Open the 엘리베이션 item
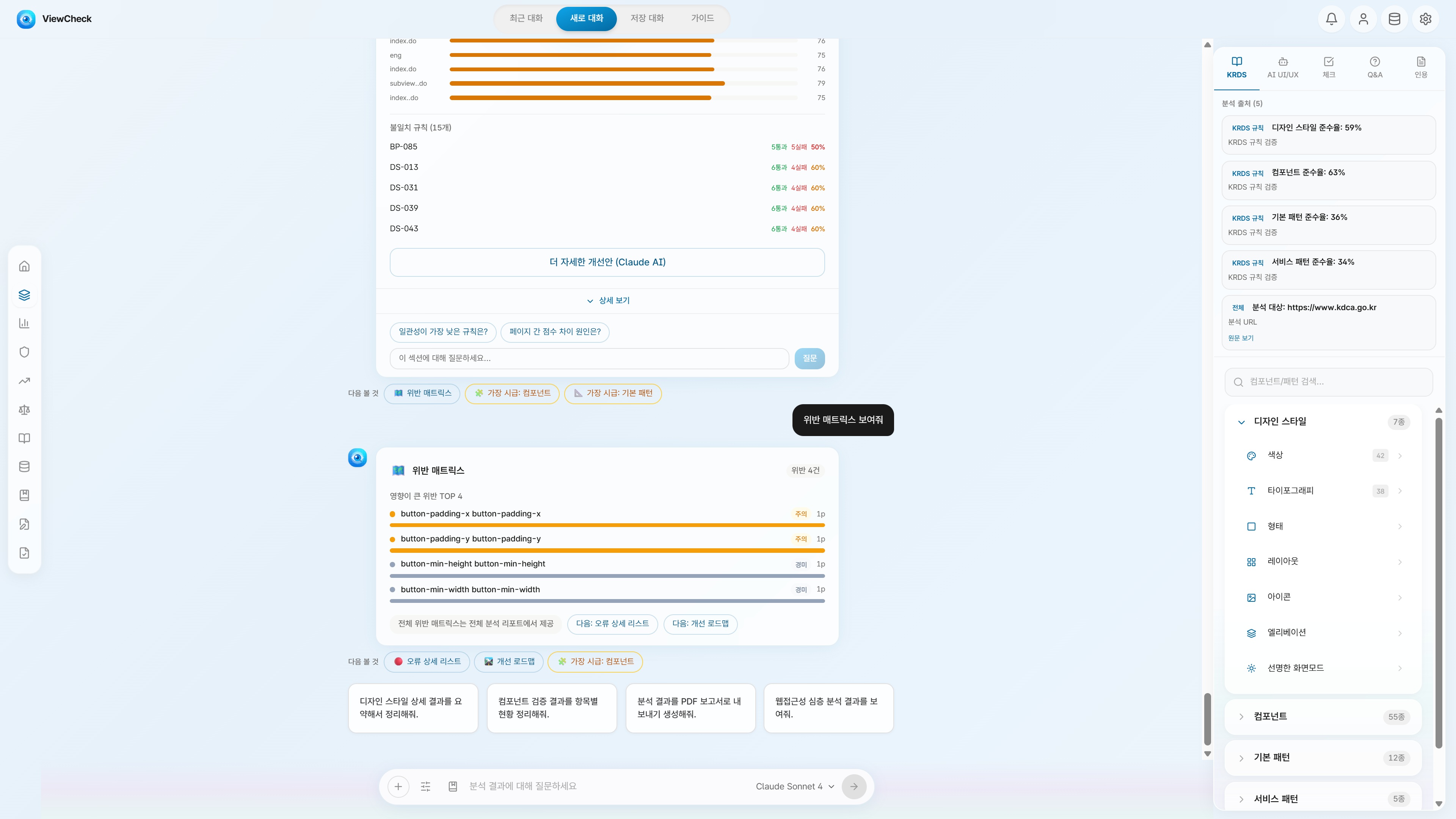 click(x=1323, y=633)
